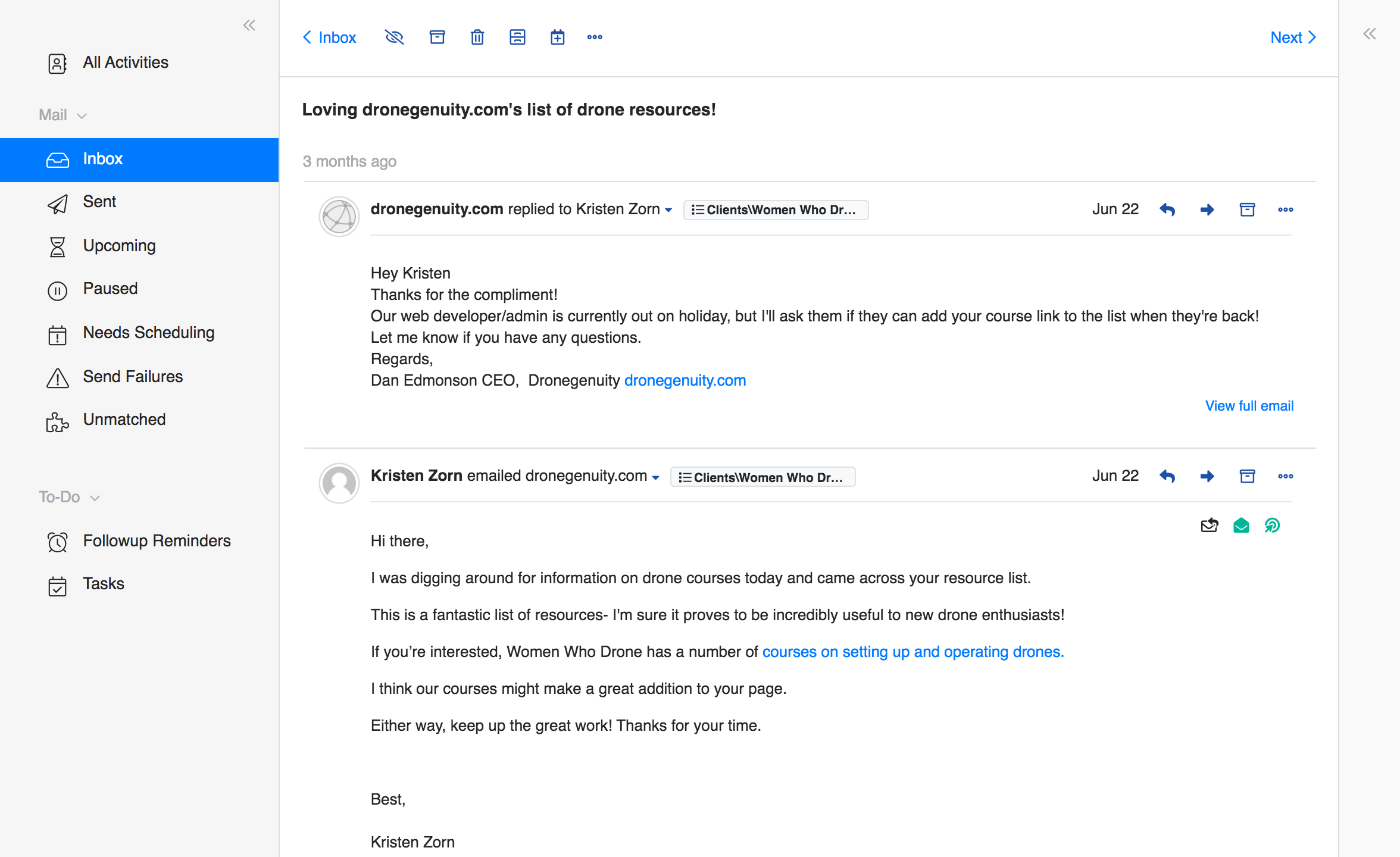
Task: Reply to the dronegenuity.com message
Action: click(1167, 209)
